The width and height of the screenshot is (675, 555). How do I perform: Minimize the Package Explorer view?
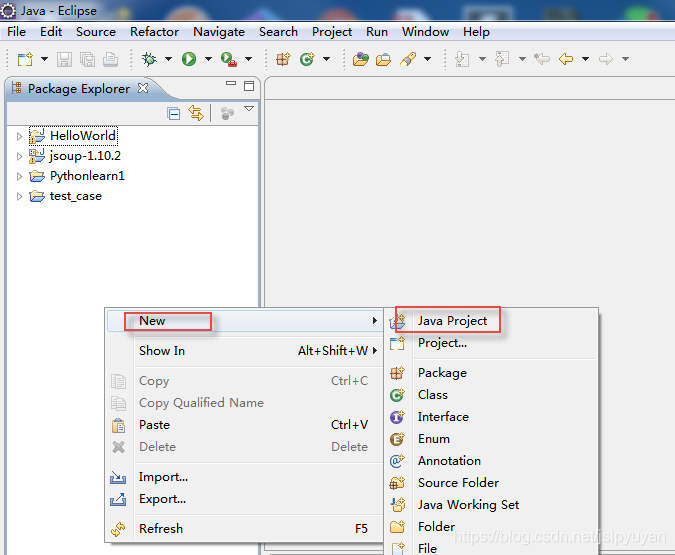[x=231, y=84]
